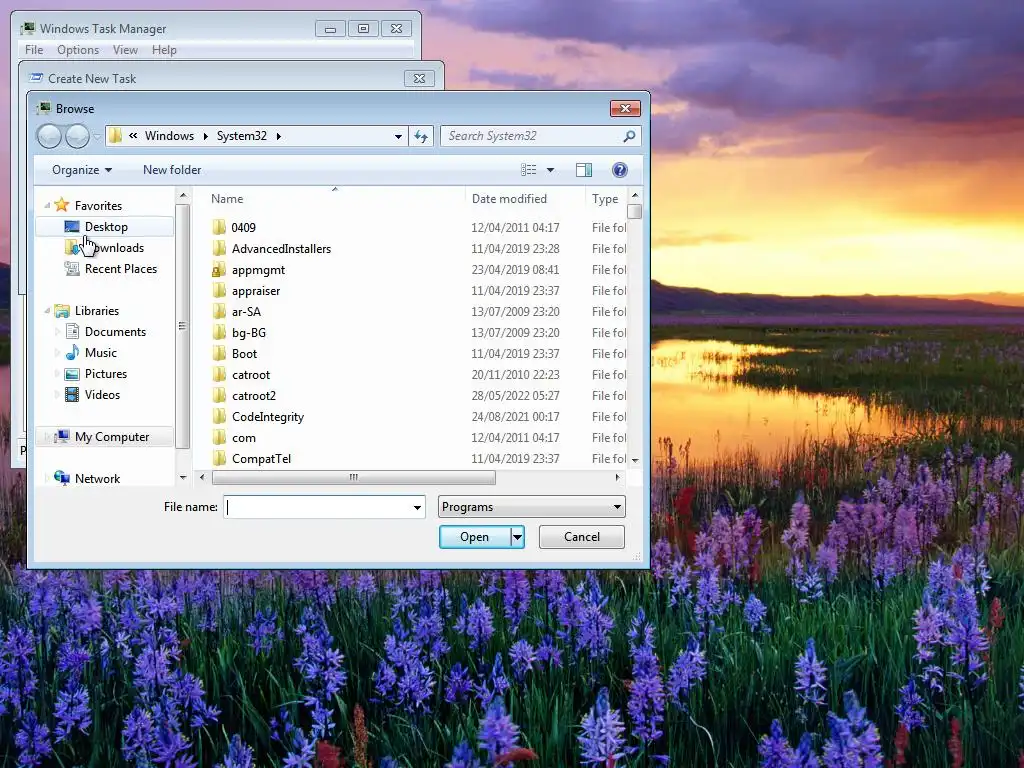Select the CompatTel folder icon

(x=219, y=458)
